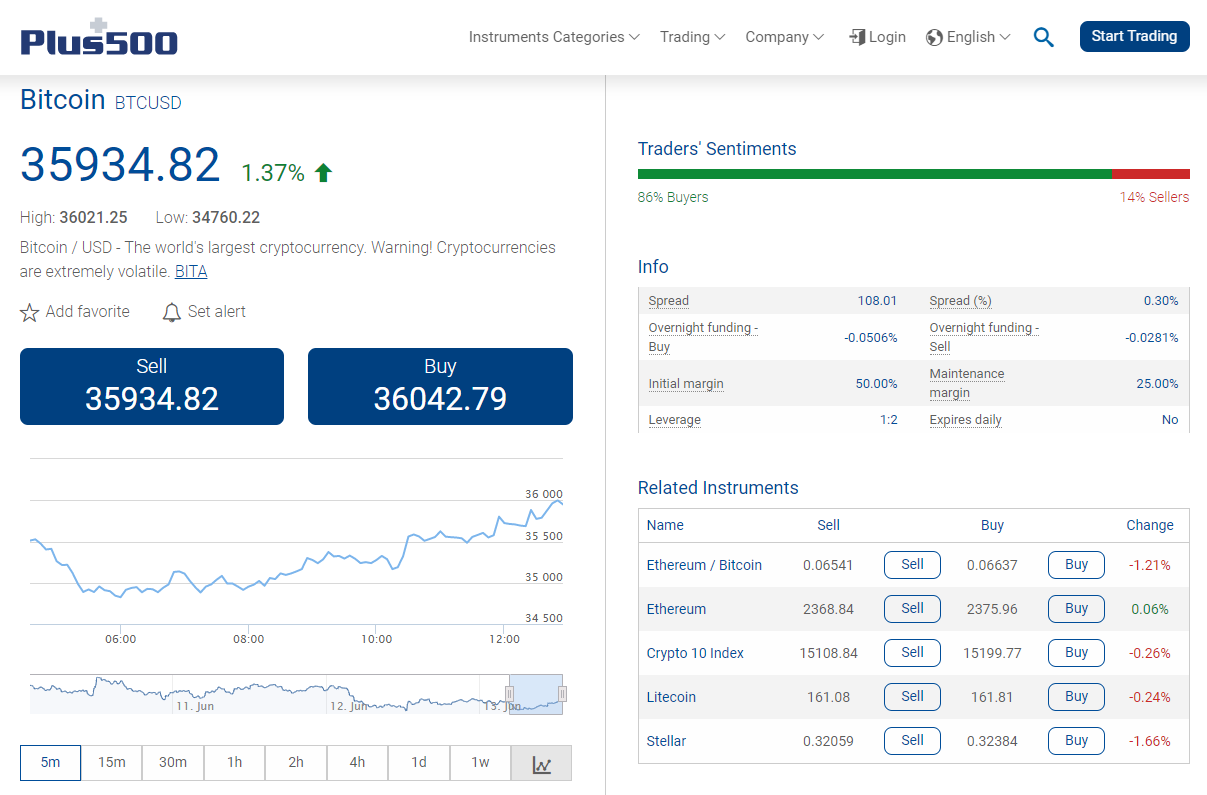Viewport: 1207px width, 795px height.
Task: Select the 15m chart interval
Action: (x=112, y=763)
